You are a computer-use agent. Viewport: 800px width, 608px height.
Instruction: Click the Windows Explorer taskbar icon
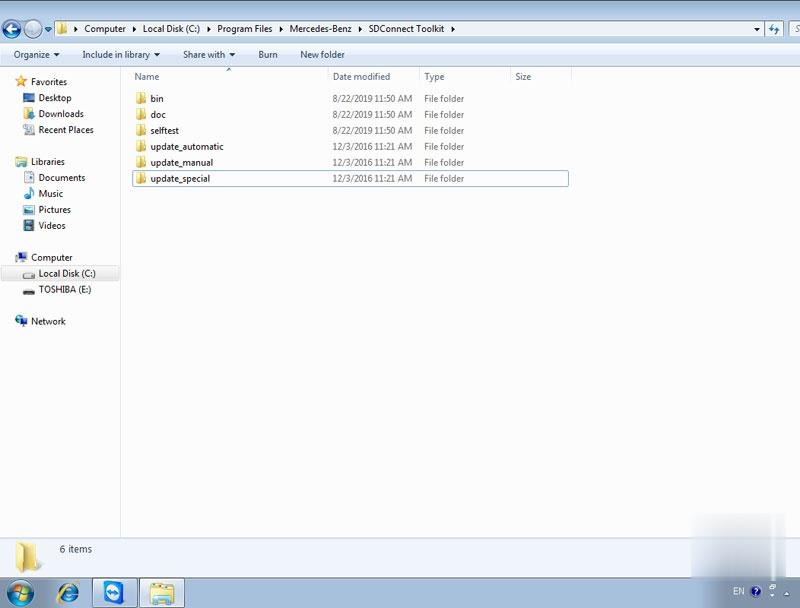[x=161, y=592]
